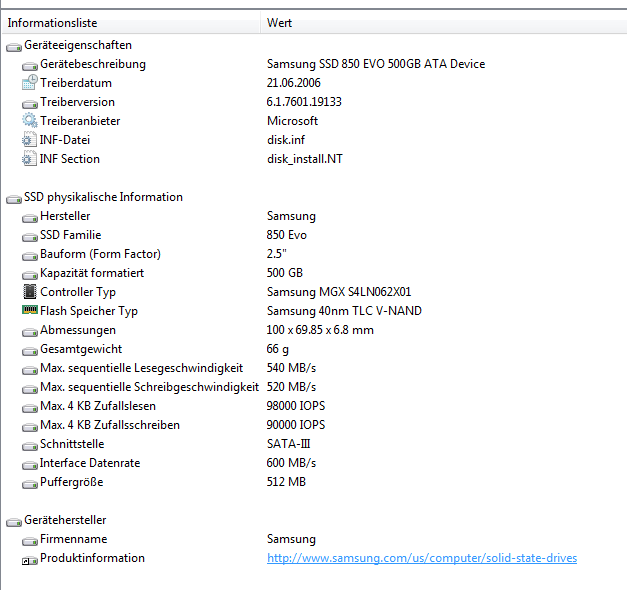Click the link icon beside Produktinformation

(x=30, y=561)
